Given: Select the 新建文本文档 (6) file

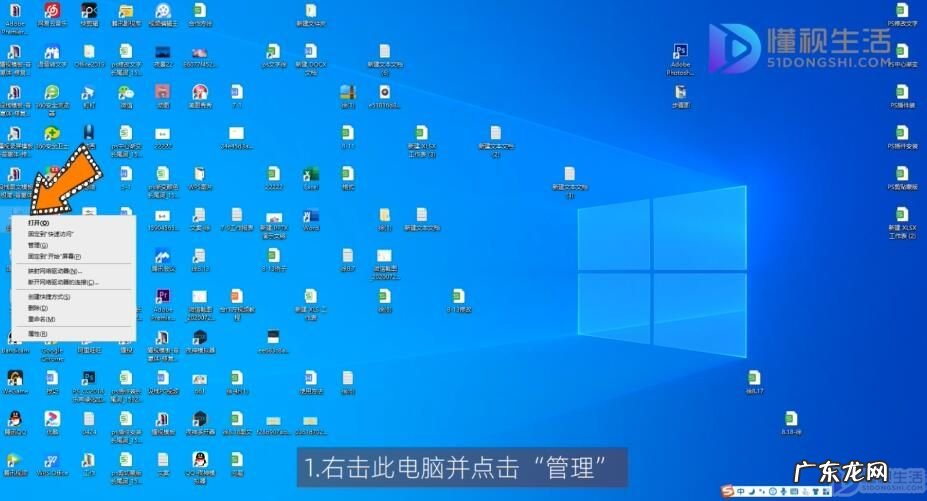Looking at the screenshot, I should (x=384, y=51).
